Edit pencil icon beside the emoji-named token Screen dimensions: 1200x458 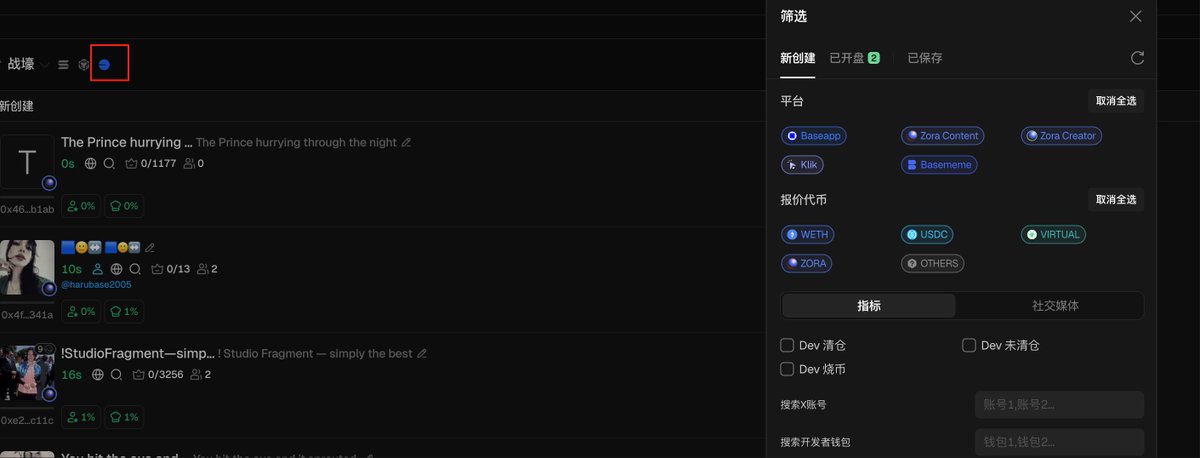tap(150, 247)
